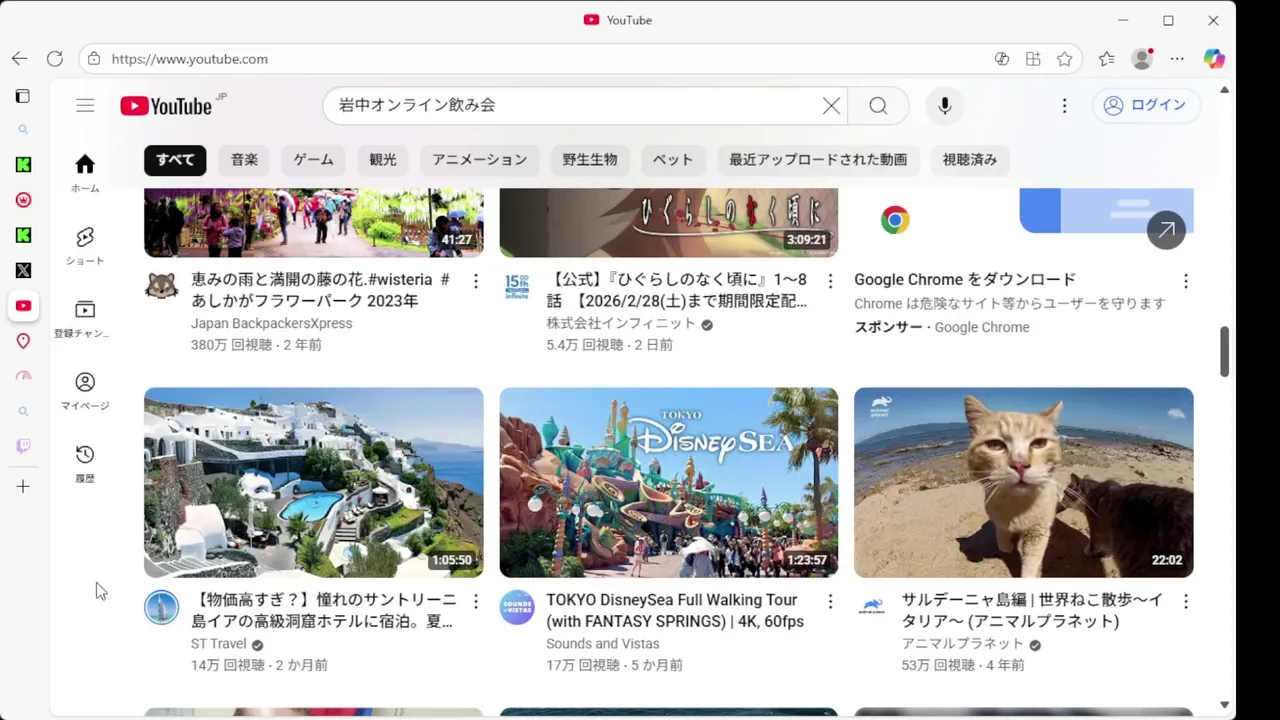Switch to the Twitch vertical tab
Screen dimensions: 1280x720
click(x=23, y=446)
